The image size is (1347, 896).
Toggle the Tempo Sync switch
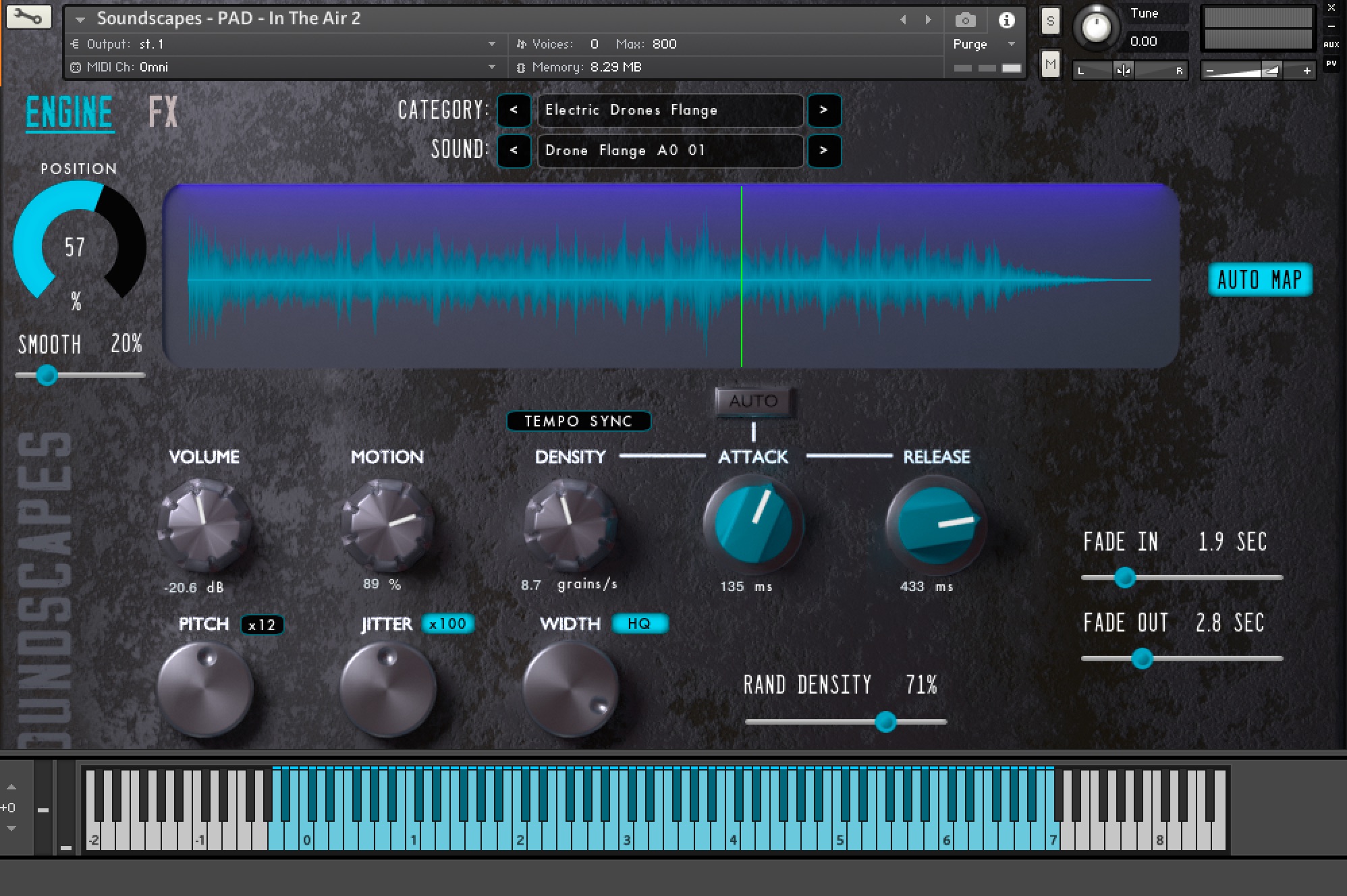click(x=578, y=421)
